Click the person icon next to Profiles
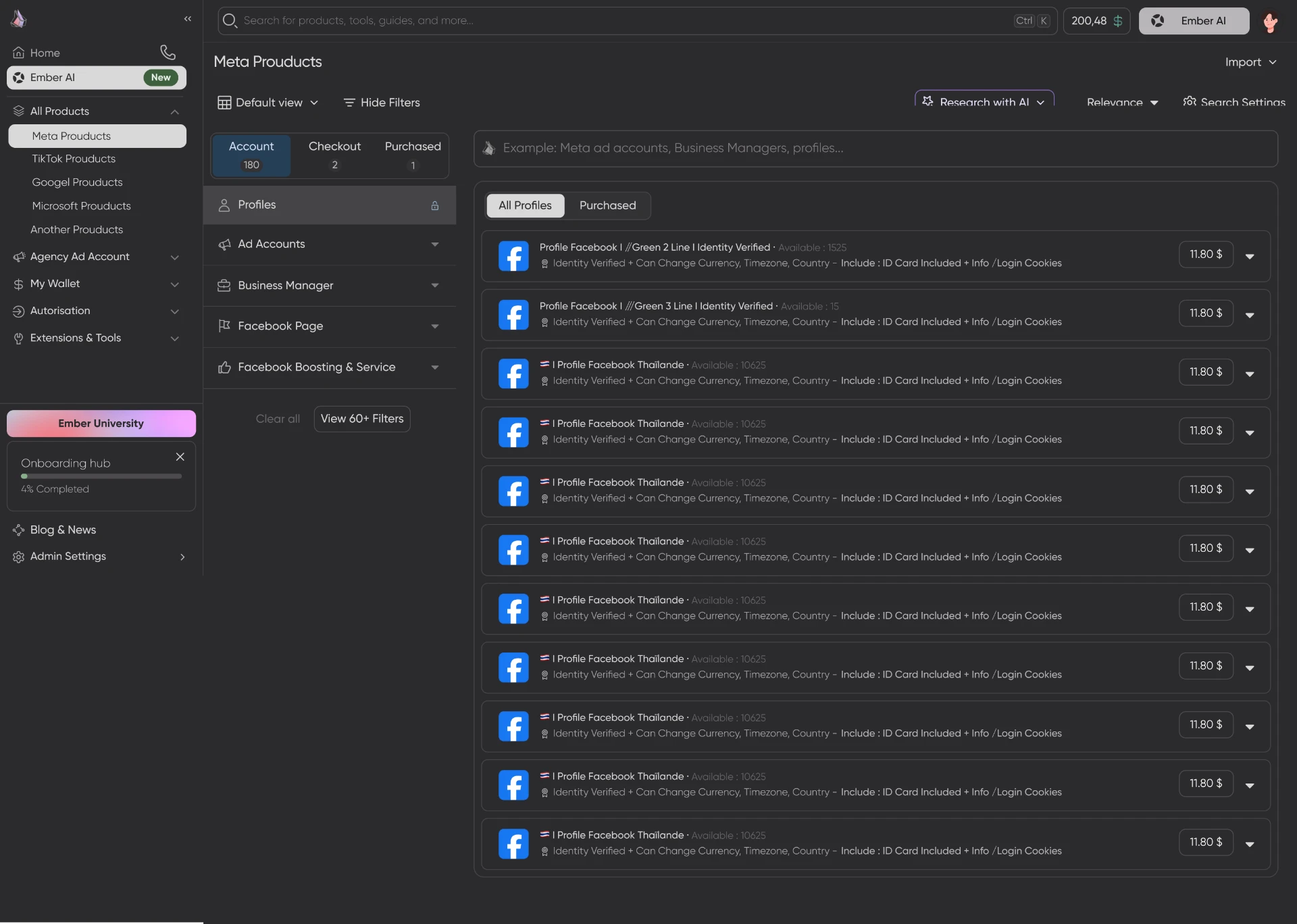Image resolution: width=1297 pixels, height=924 pixels. 224,205
